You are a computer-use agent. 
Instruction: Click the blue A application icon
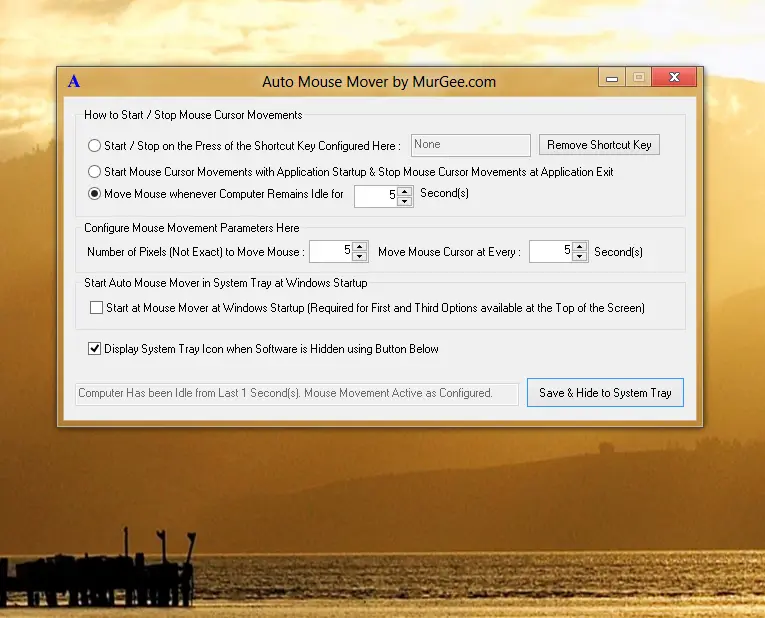click(x=74, y=81)
